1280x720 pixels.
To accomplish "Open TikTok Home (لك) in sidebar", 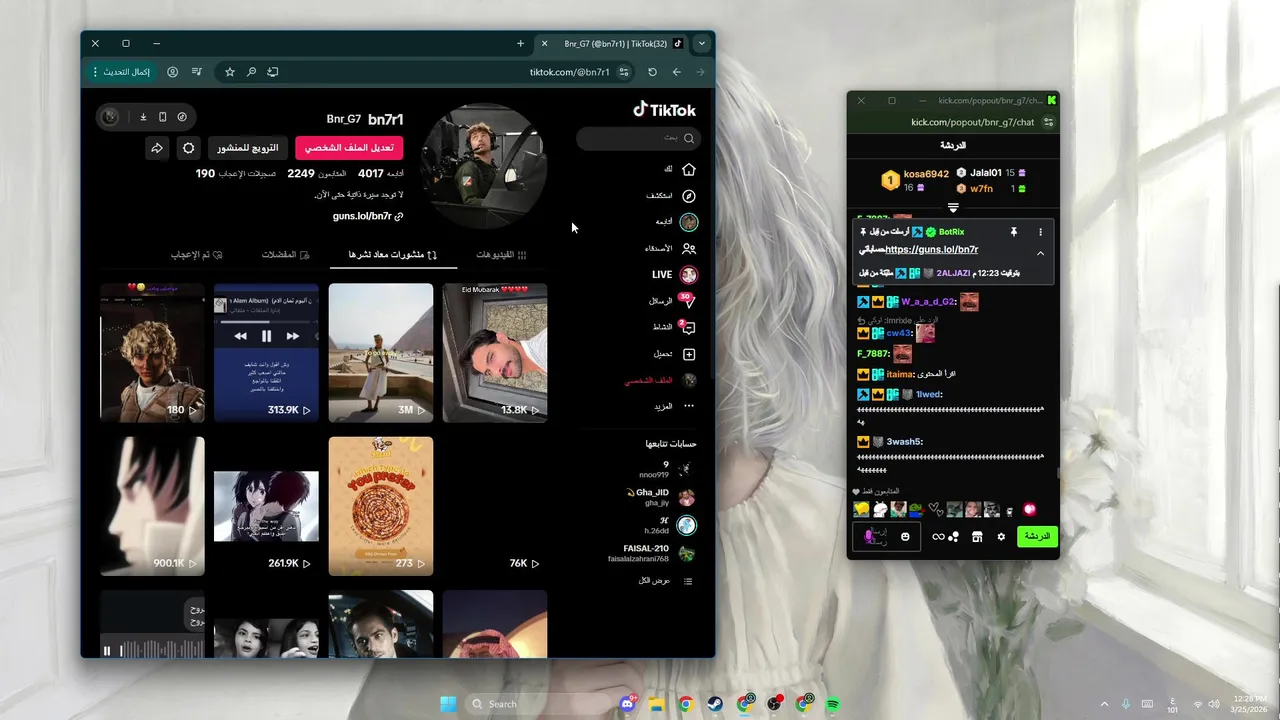I will click(679, 169).
